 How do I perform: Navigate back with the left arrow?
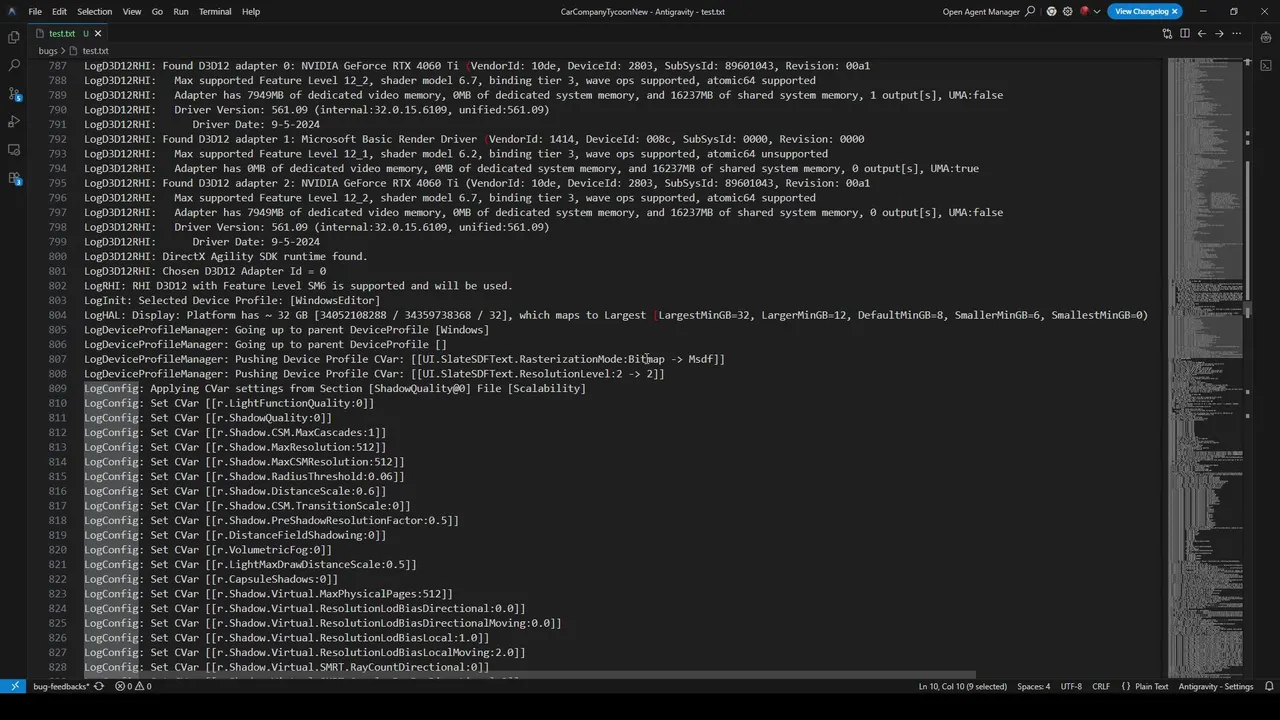(1202, 33)
